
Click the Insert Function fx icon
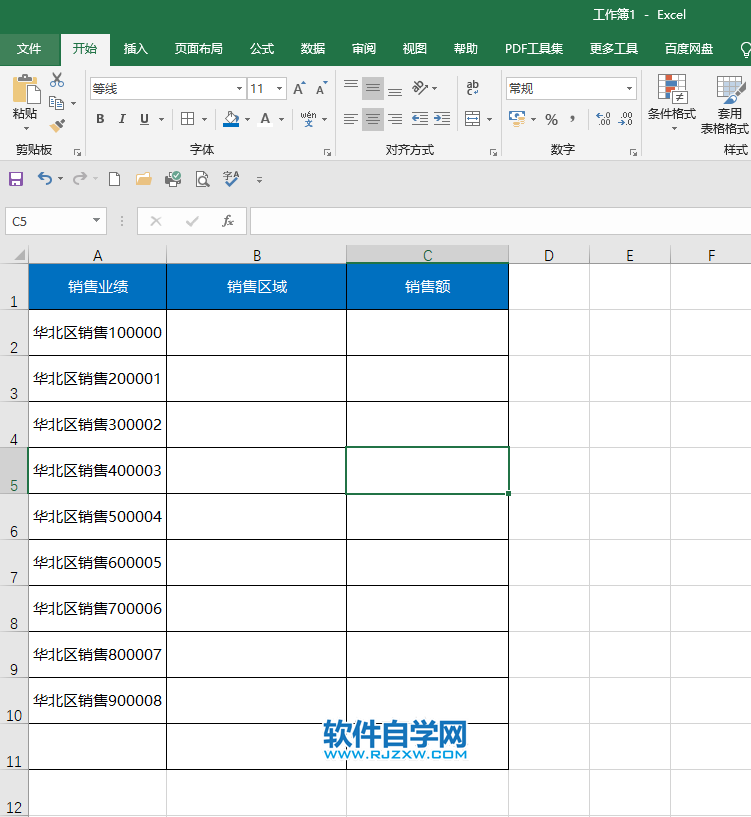[x=228, y=221]
